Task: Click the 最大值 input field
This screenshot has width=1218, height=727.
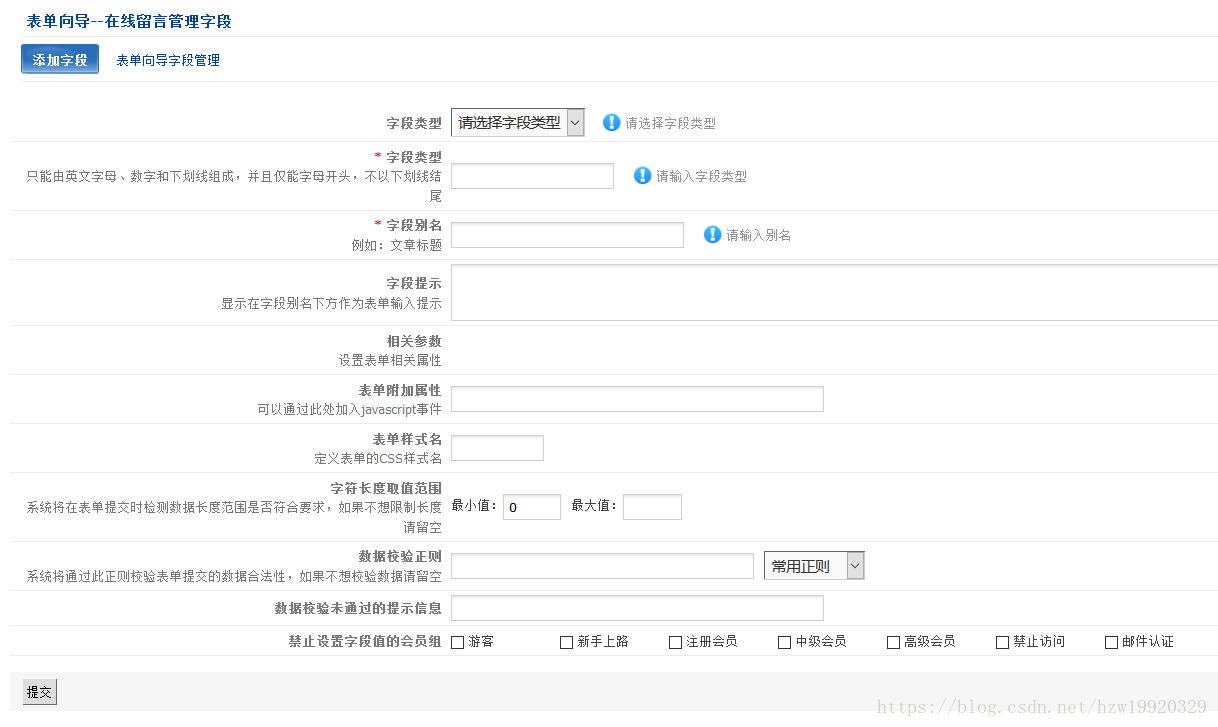Action: [x=652, y=506]
